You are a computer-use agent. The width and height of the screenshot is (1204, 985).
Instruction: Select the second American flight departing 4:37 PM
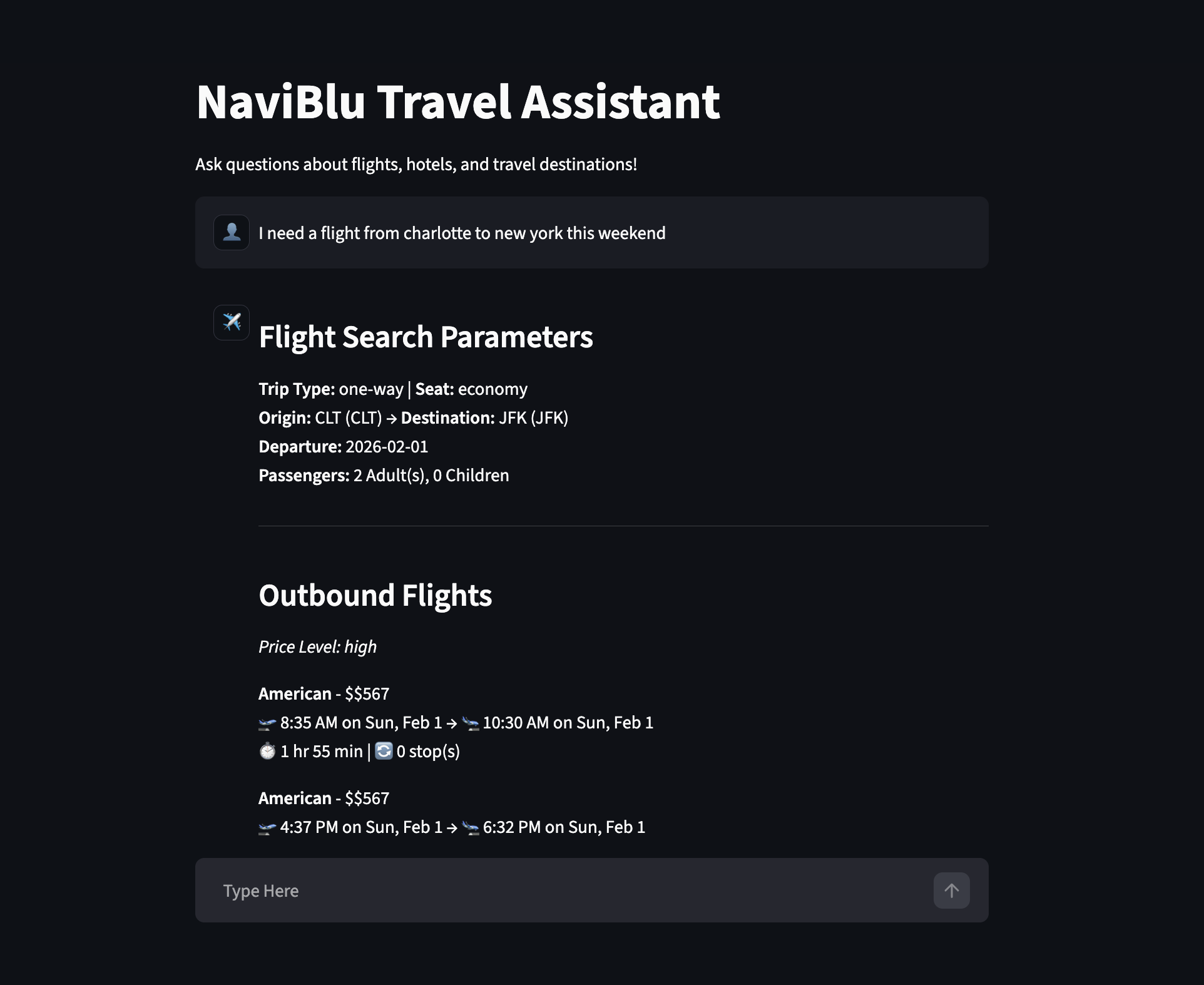pos(324,798)
